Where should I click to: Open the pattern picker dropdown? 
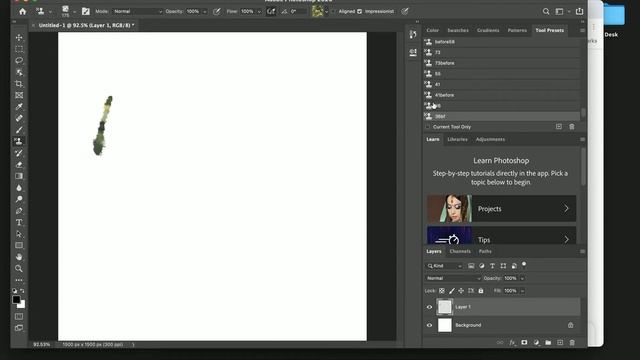tap(326, 11)
